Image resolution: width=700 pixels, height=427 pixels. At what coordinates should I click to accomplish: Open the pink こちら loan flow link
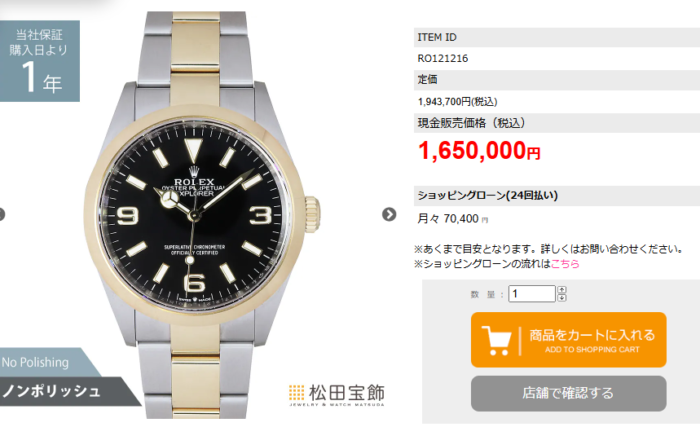pos(565,264)
